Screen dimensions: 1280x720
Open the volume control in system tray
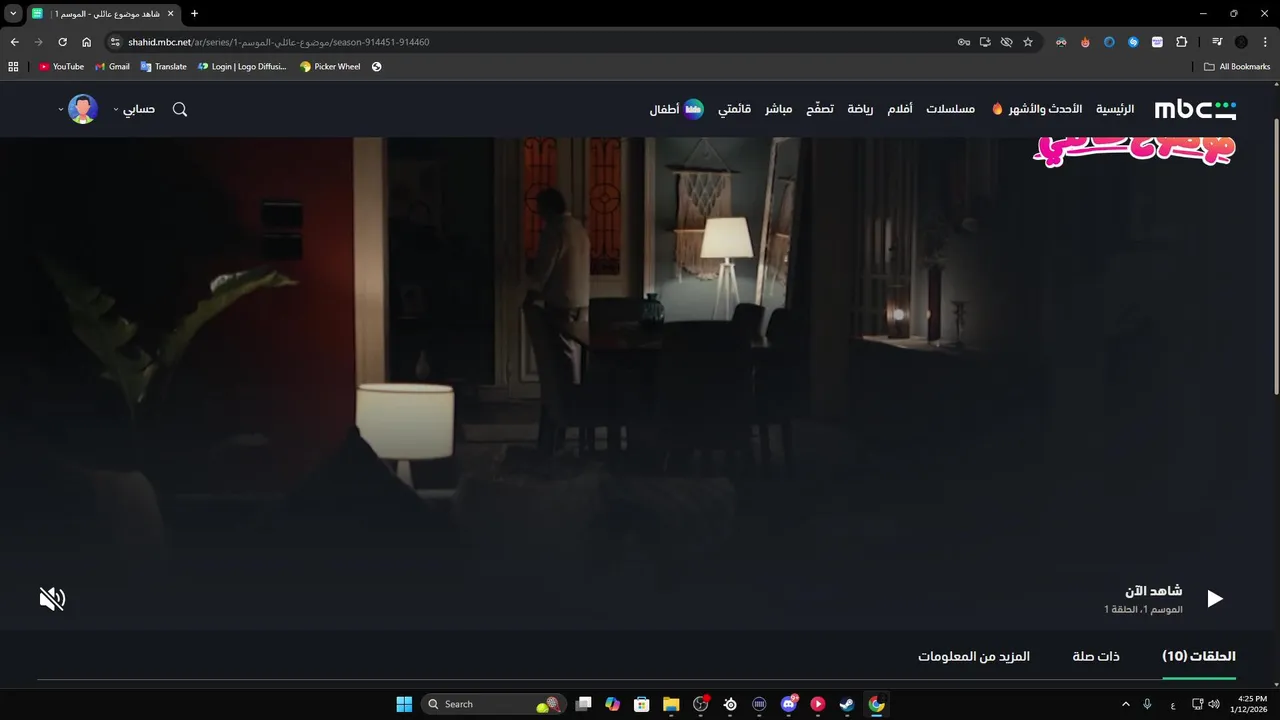point(1214,704)
